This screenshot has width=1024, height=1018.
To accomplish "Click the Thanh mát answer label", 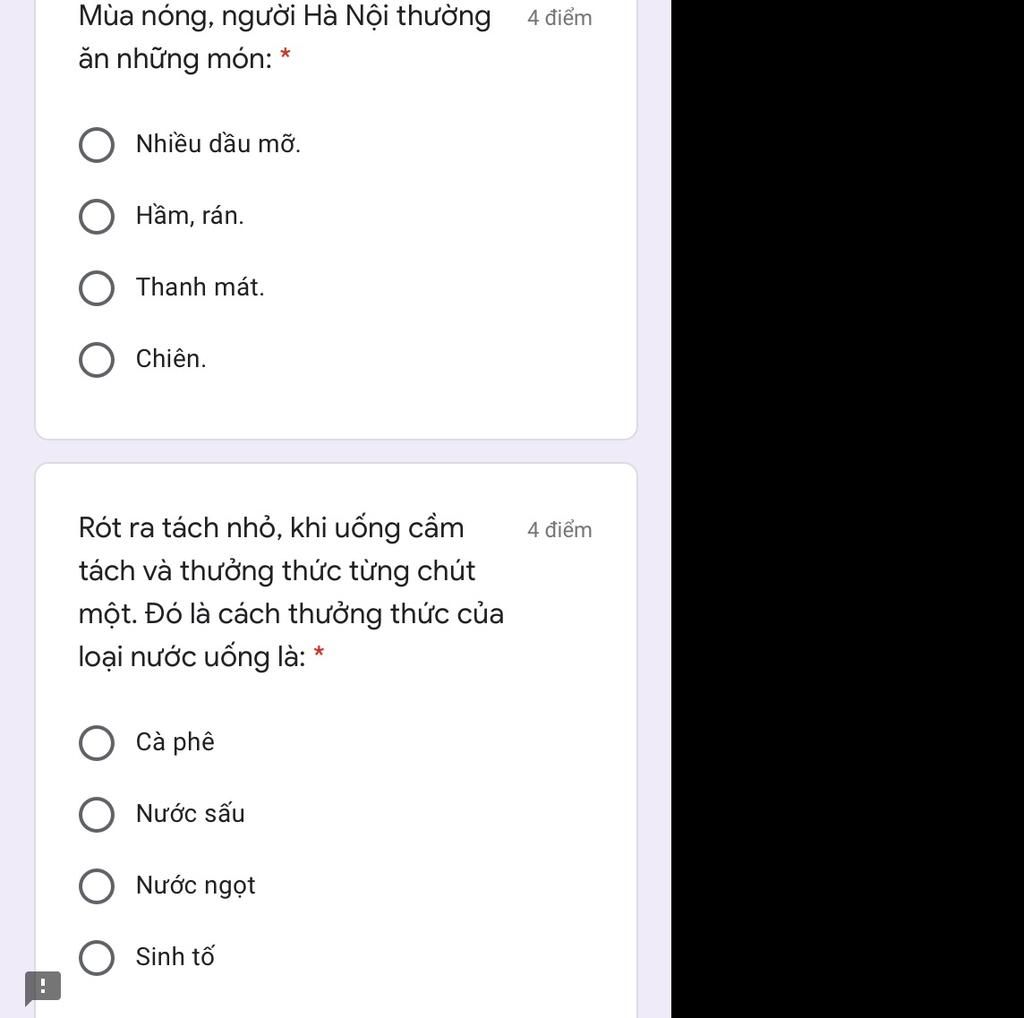I will [200, 287].
